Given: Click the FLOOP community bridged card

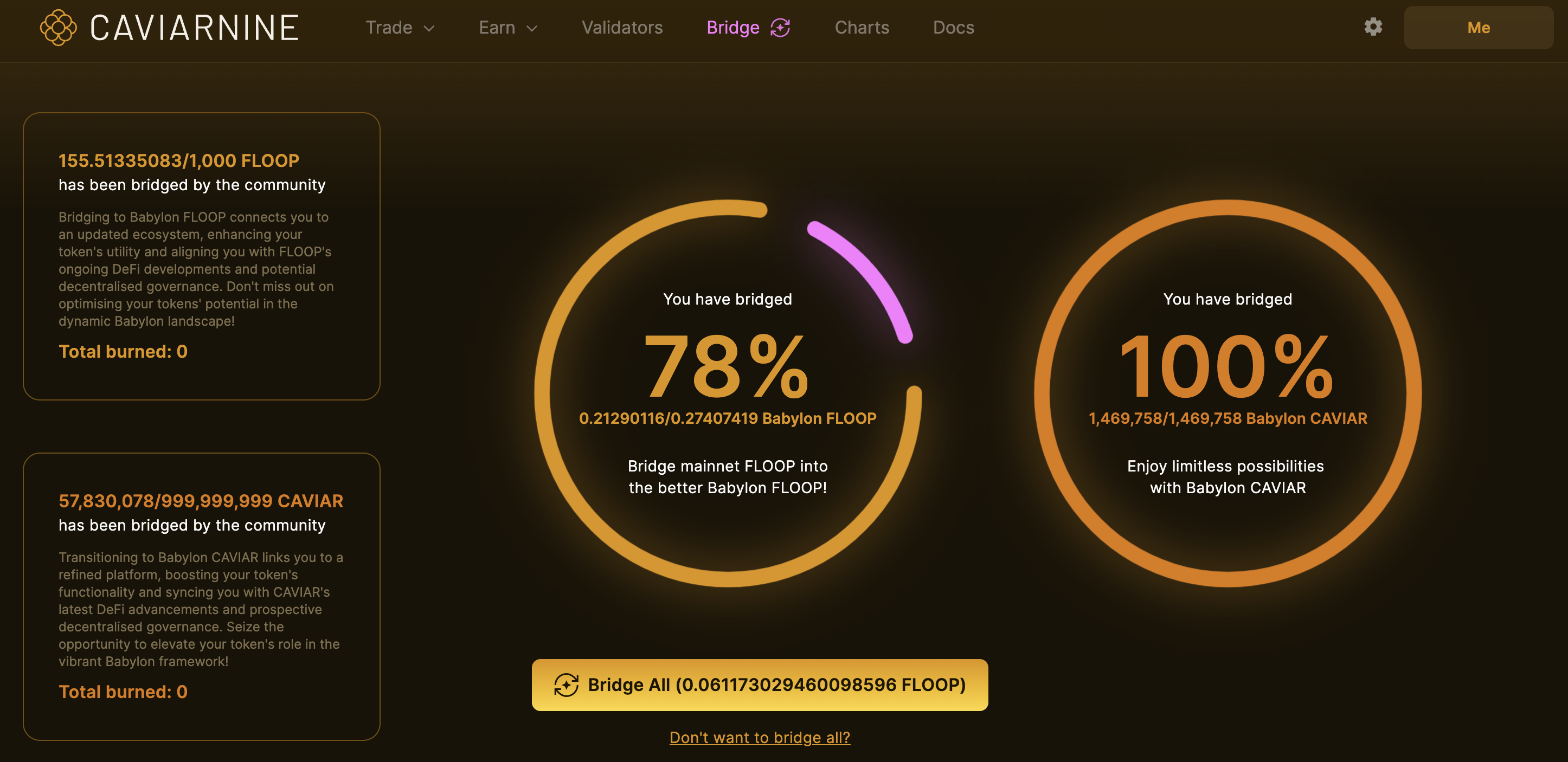Looking at the screenshot, I should coord(202,256).
